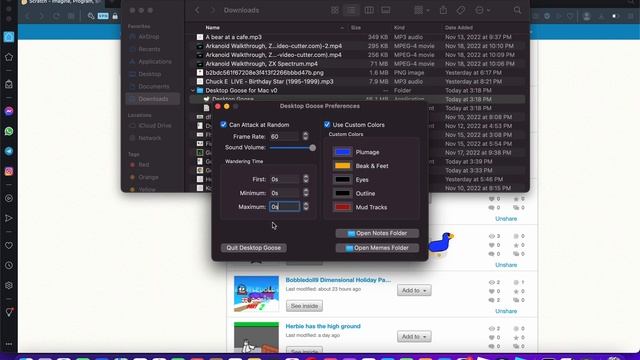The height and width of the screenshot is (360, 640).
Task: Sort Finder list by Date Added column
Action: pos(459,28)
